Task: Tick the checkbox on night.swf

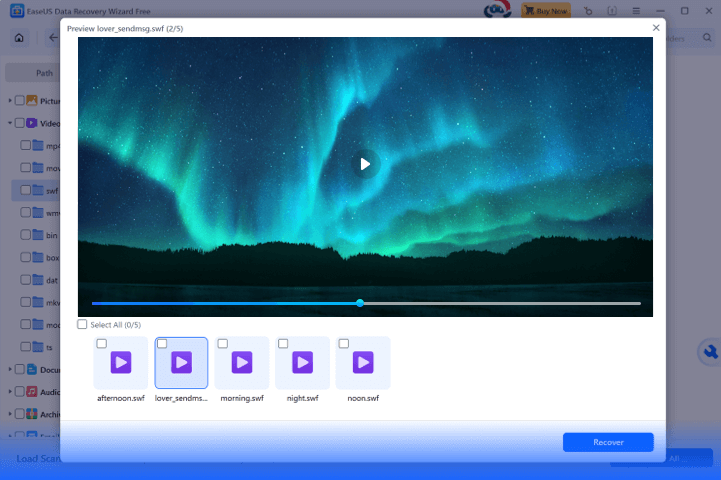Action: (x=283, y=344)
